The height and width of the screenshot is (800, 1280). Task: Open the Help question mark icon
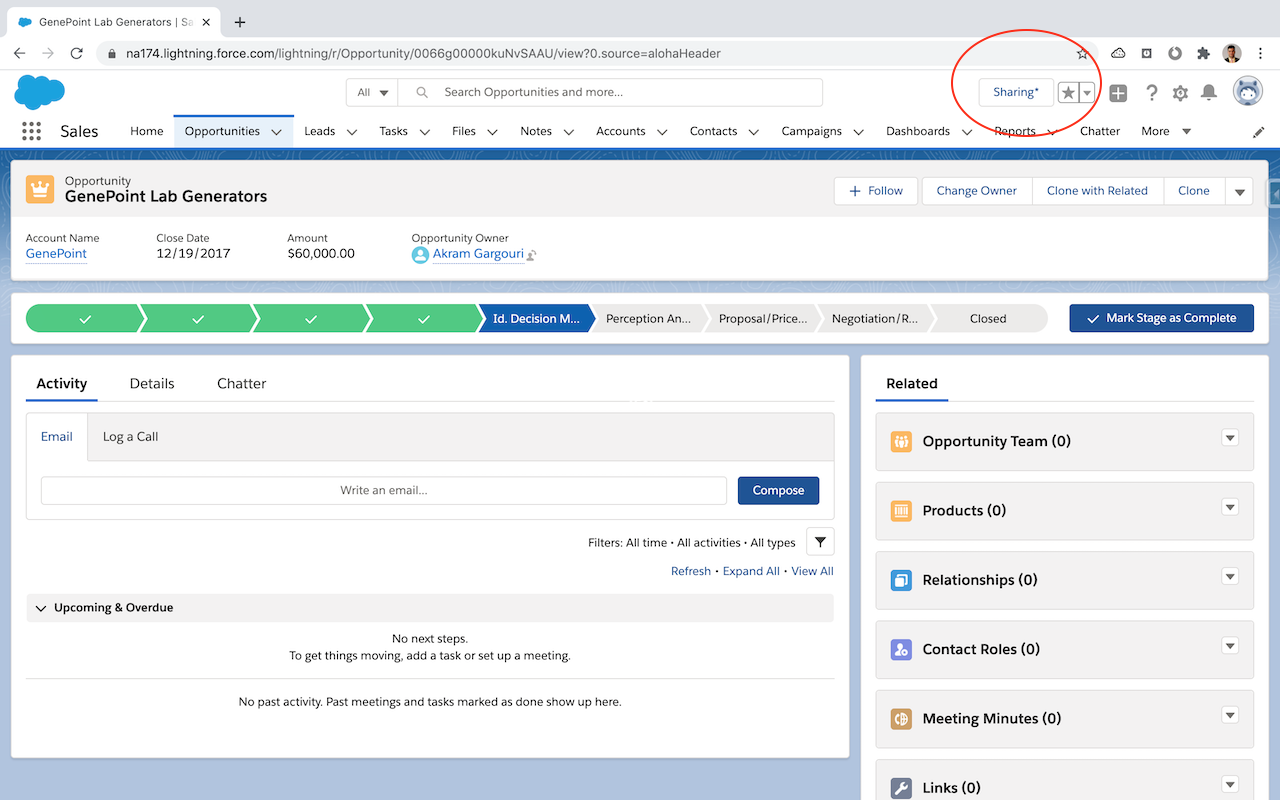[1152, 93]
